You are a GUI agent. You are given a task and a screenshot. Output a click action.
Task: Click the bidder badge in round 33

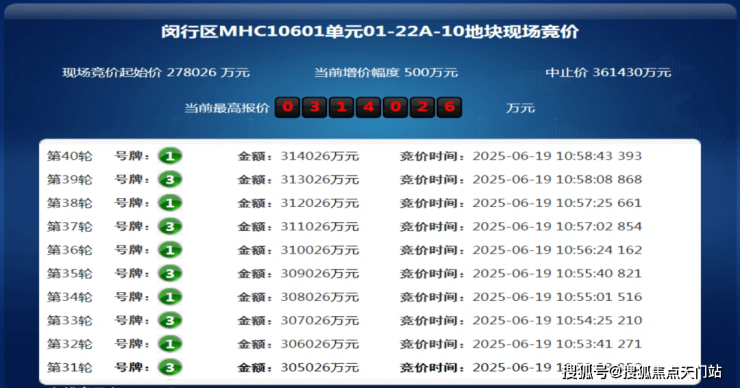(x=170, y=321)
